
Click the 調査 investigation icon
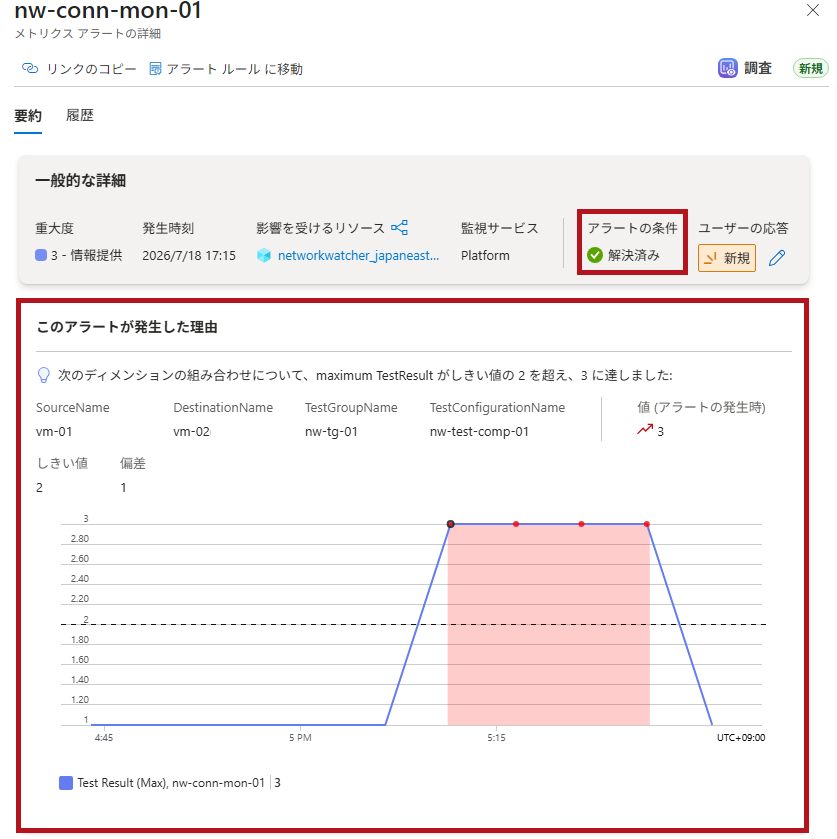pyautogui.click(x=727, y=68)
